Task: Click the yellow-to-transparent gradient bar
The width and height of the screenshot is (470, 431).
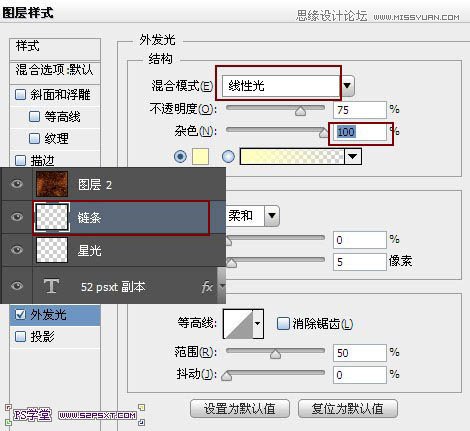Action: [292, 156]
